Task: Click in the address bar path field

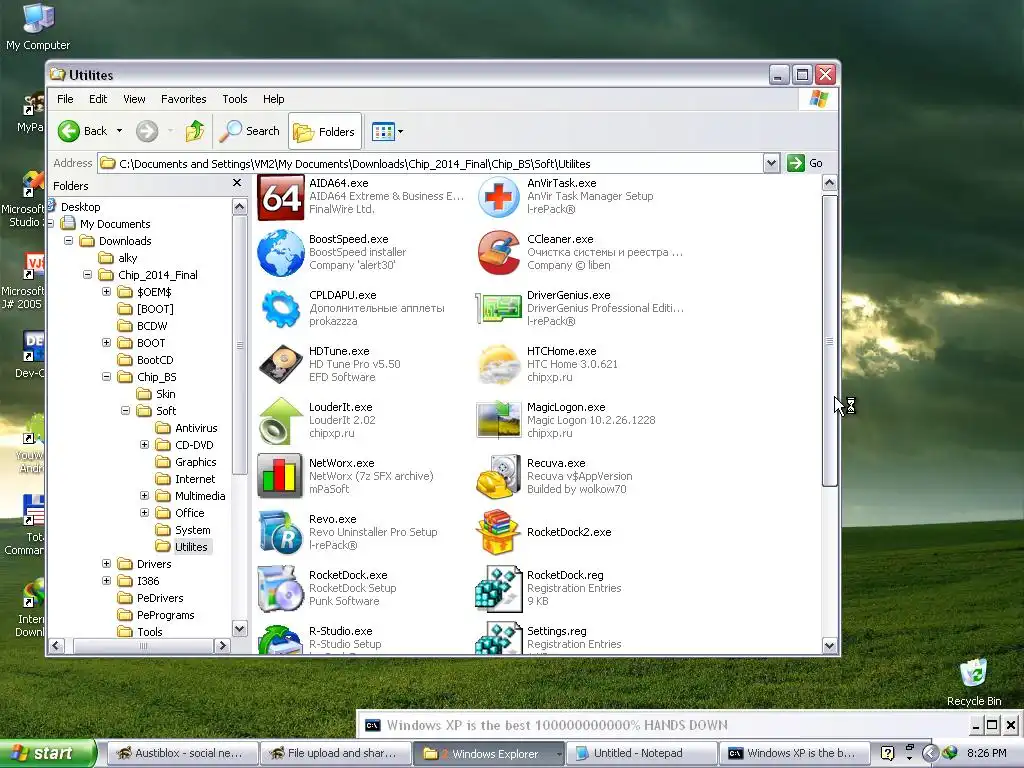Action: click(430, 163)
